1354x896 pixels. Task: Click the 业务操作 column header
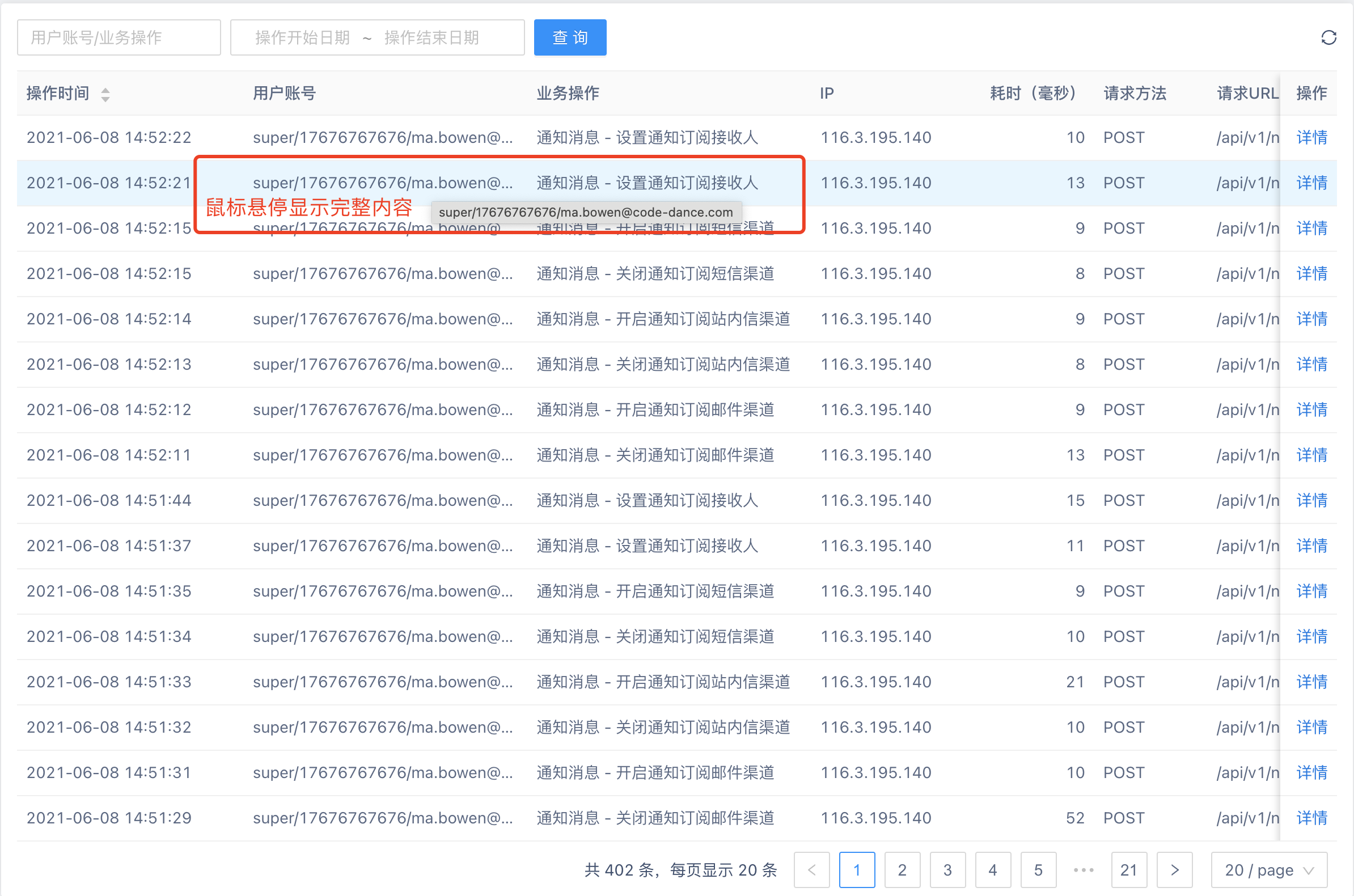(568, 94)
